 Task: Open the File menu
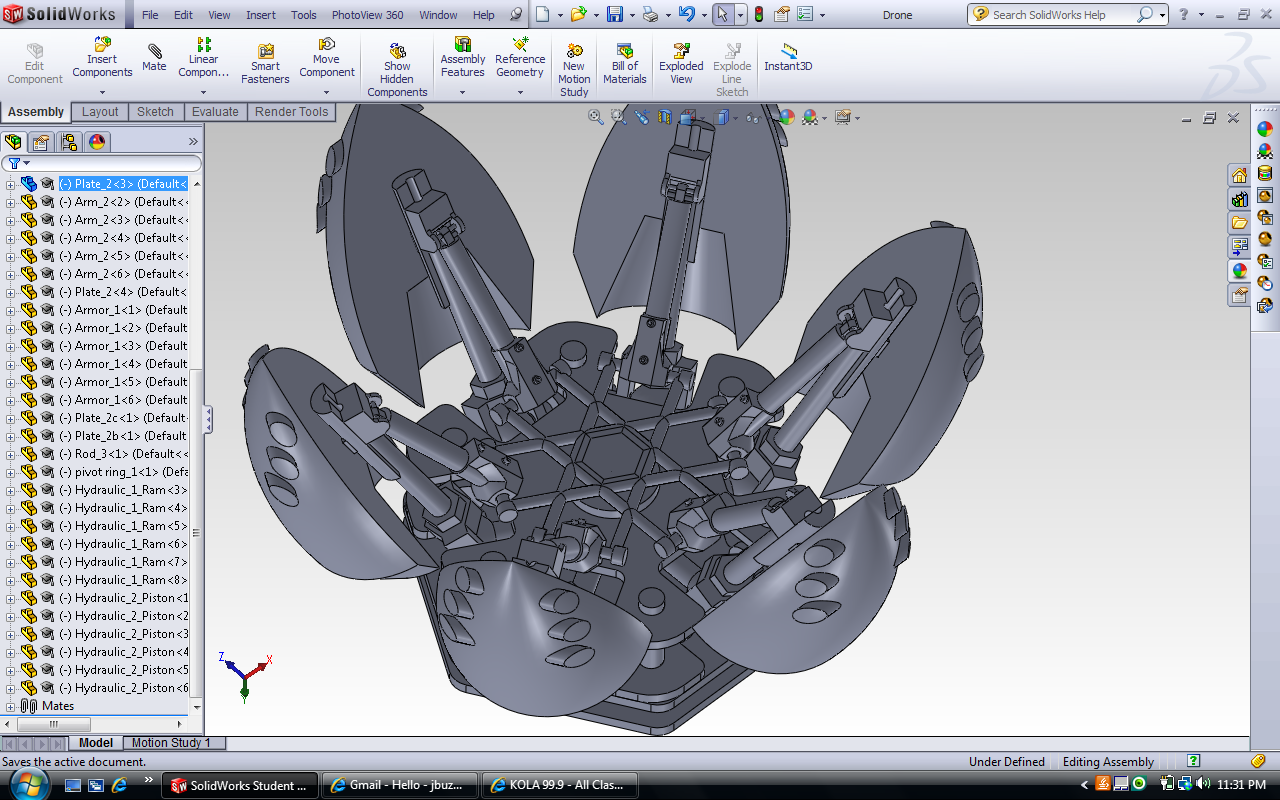click(x=150, y=15)
